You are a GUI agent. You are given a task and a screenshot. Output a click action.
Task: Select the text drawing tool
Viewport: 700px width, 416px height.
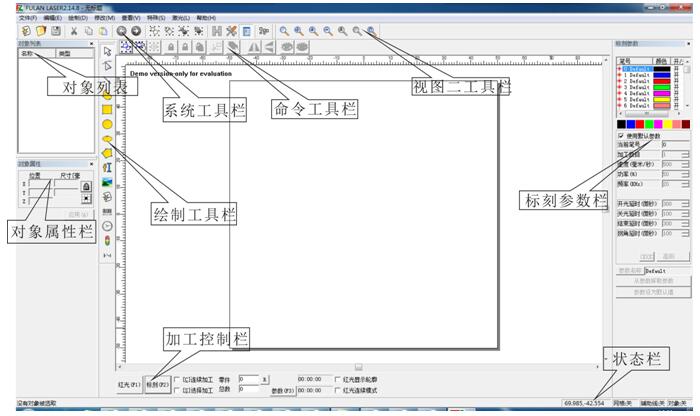coord(107,168)
